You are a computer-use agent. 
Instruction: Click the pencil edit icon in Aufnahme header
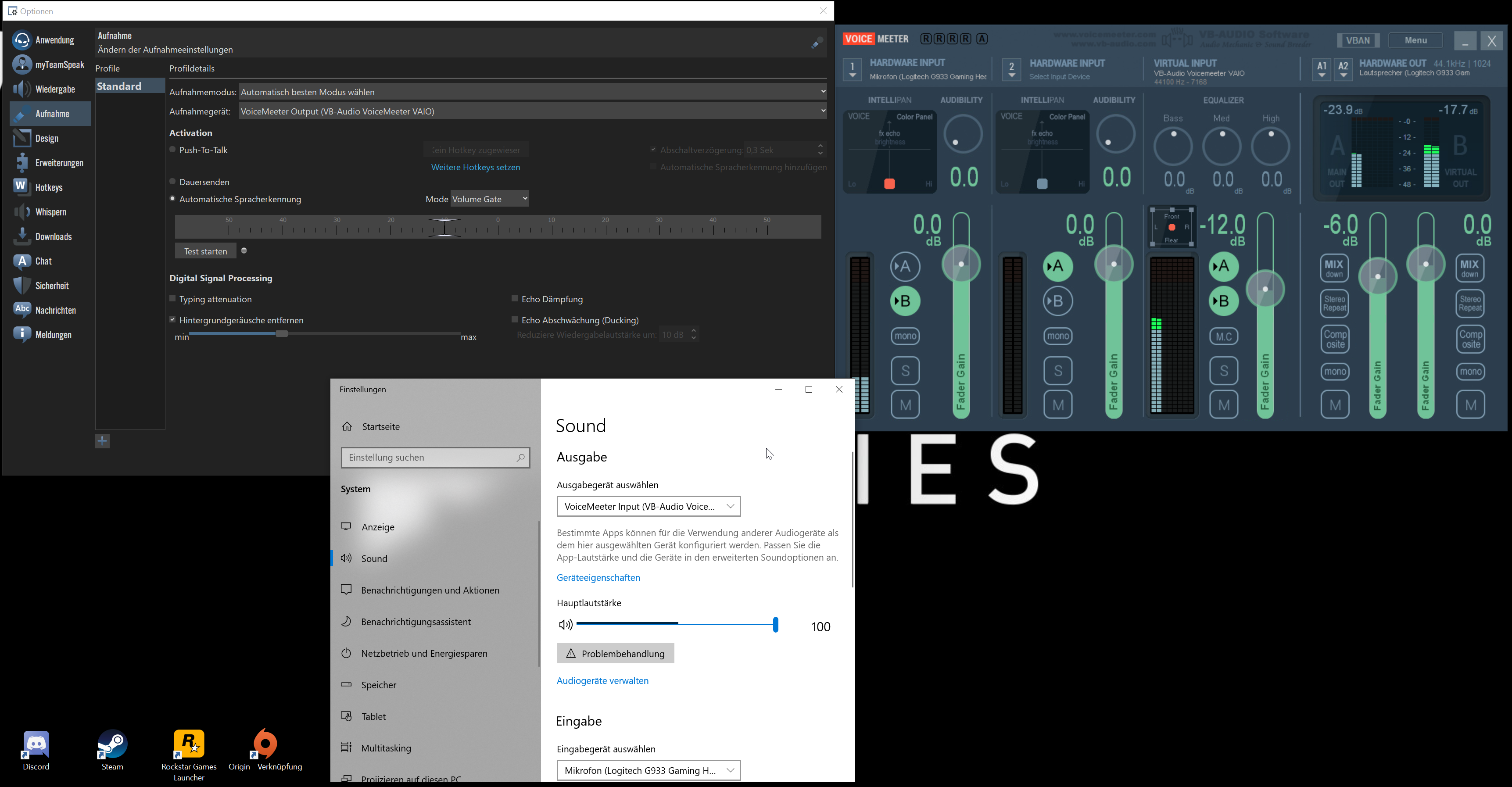click(x=817, y=43)
